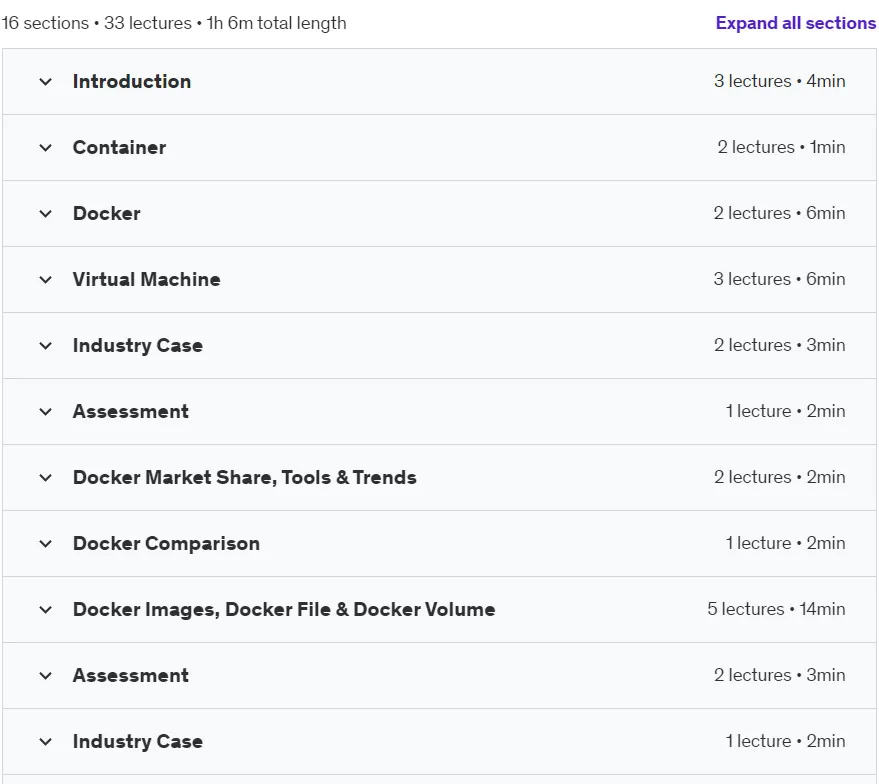The image size is (879, 784).
Task: Open Docker Images, Docker File & Docker Volume title
Action: tap(284, 609)
